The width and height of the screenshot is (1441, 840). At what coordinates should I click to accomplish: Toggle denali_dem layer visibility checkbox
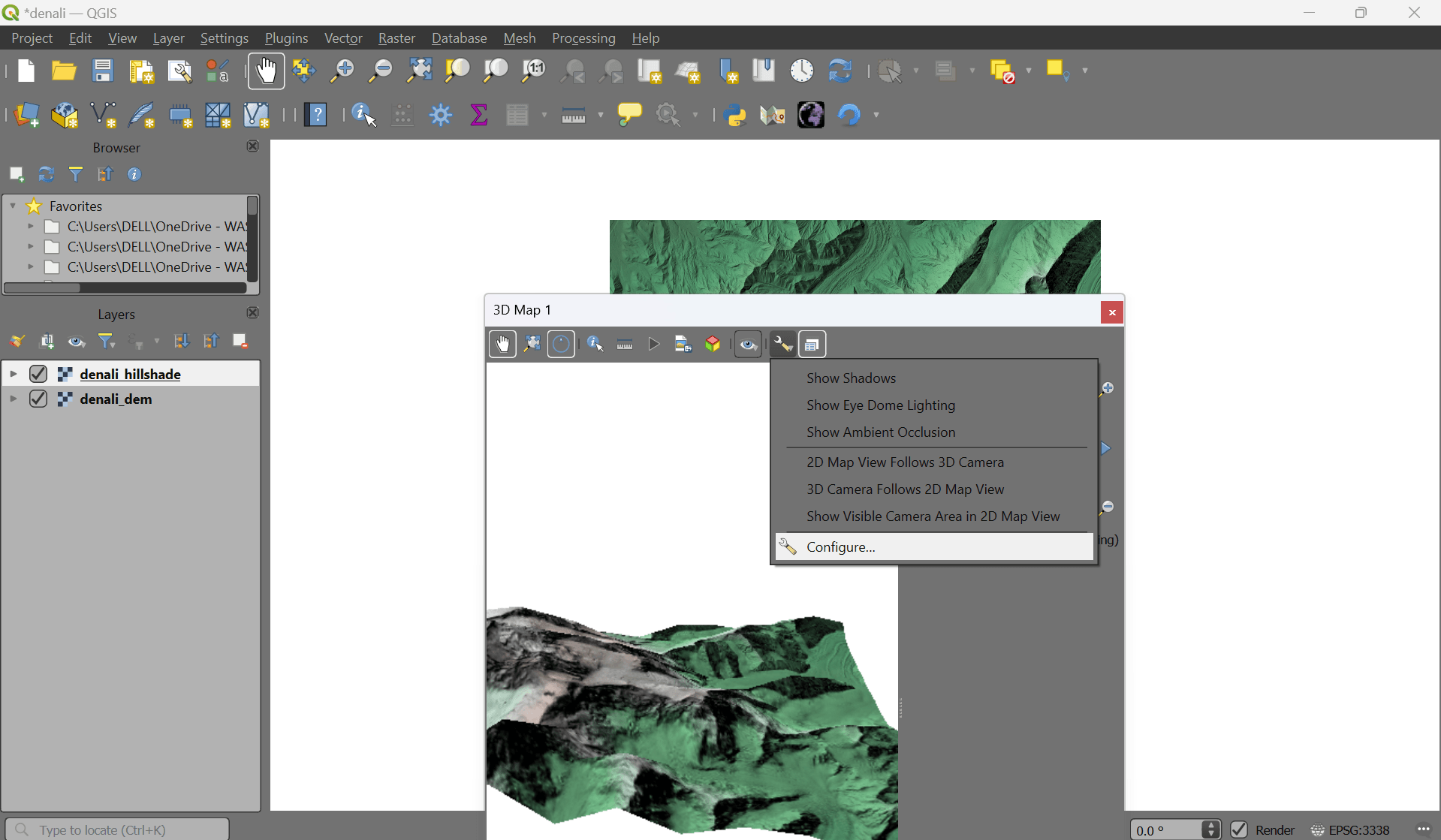pos(38,399)
